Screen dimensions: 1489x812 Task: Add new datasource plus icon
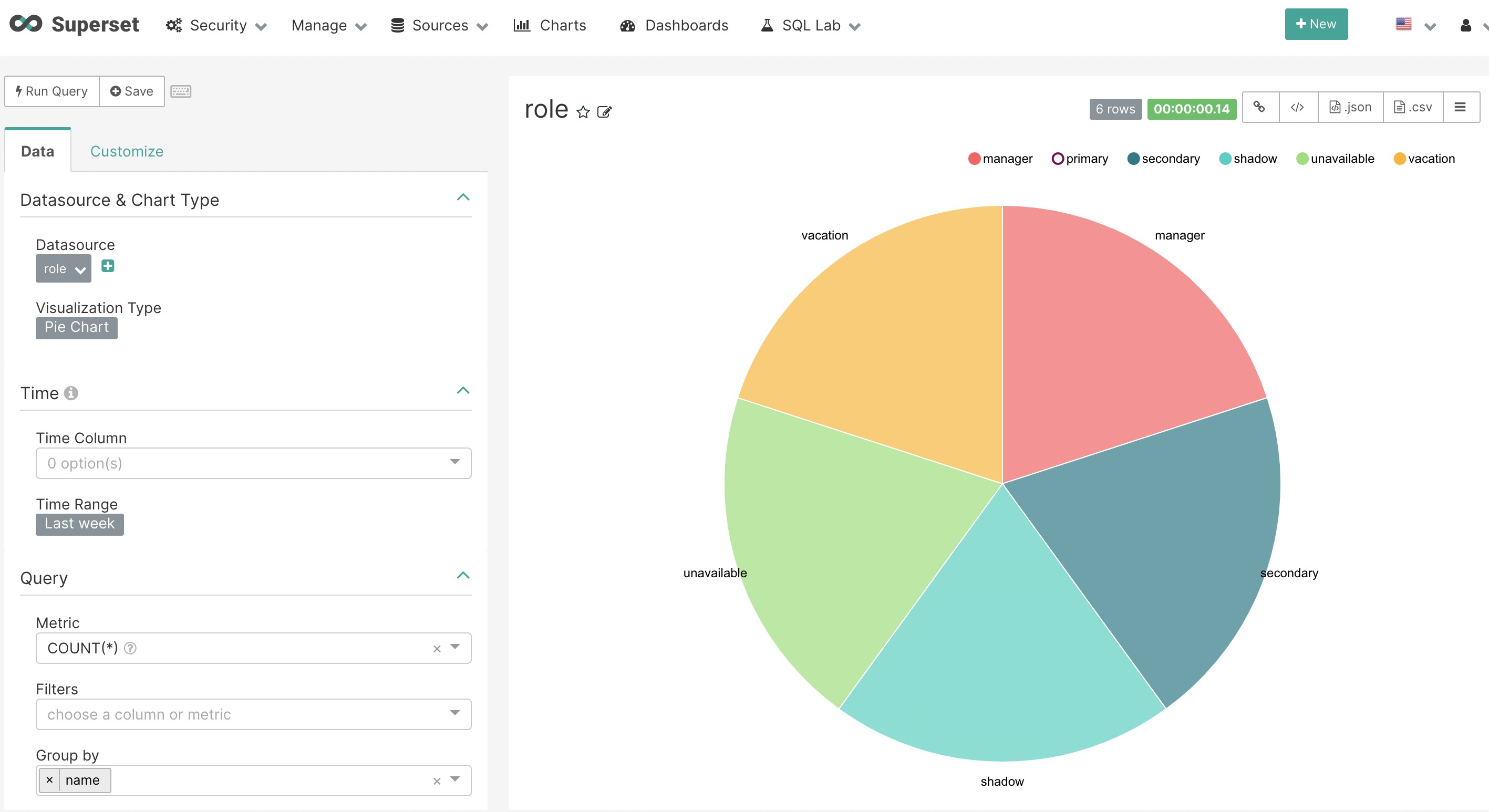(x=108, y=266)
